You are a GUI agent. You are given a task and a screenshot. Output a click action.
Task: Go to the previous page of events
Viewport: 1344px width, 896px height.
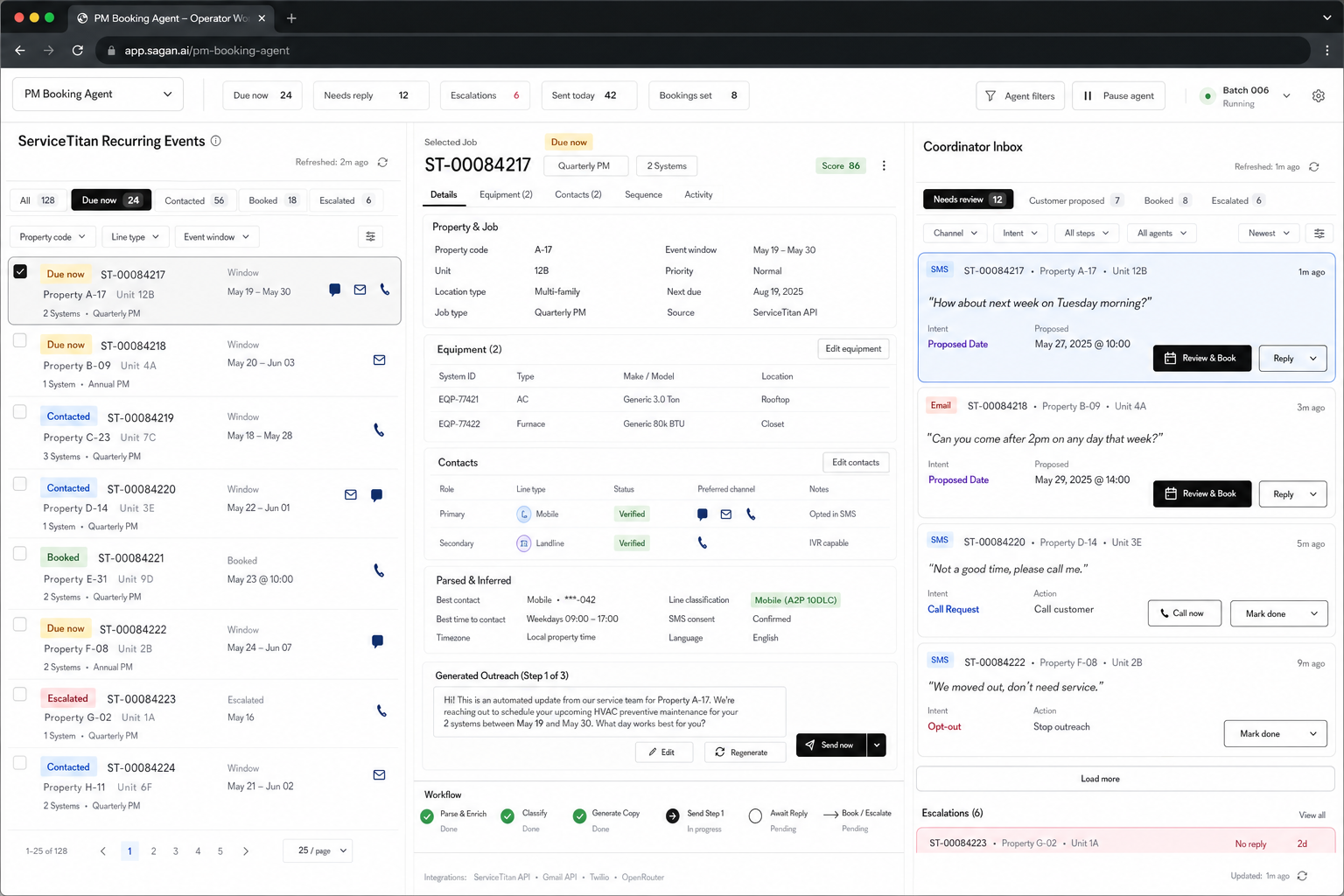103,851
